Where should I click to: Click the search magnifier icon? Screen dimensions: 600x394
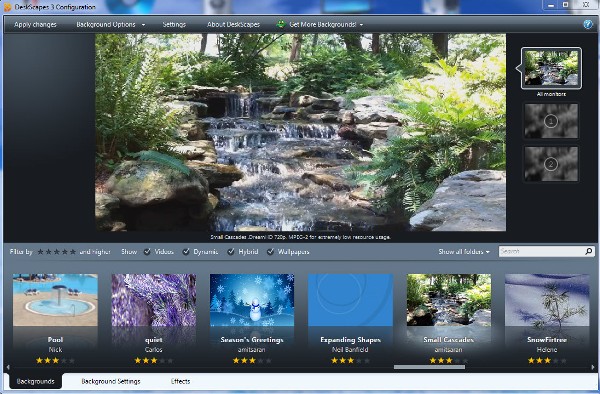(x=589, y=251)
